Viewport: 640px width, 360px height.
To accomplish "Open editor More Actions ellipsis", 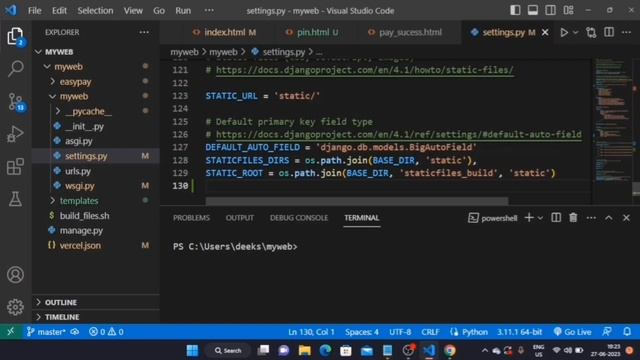I will coord(627,32).
